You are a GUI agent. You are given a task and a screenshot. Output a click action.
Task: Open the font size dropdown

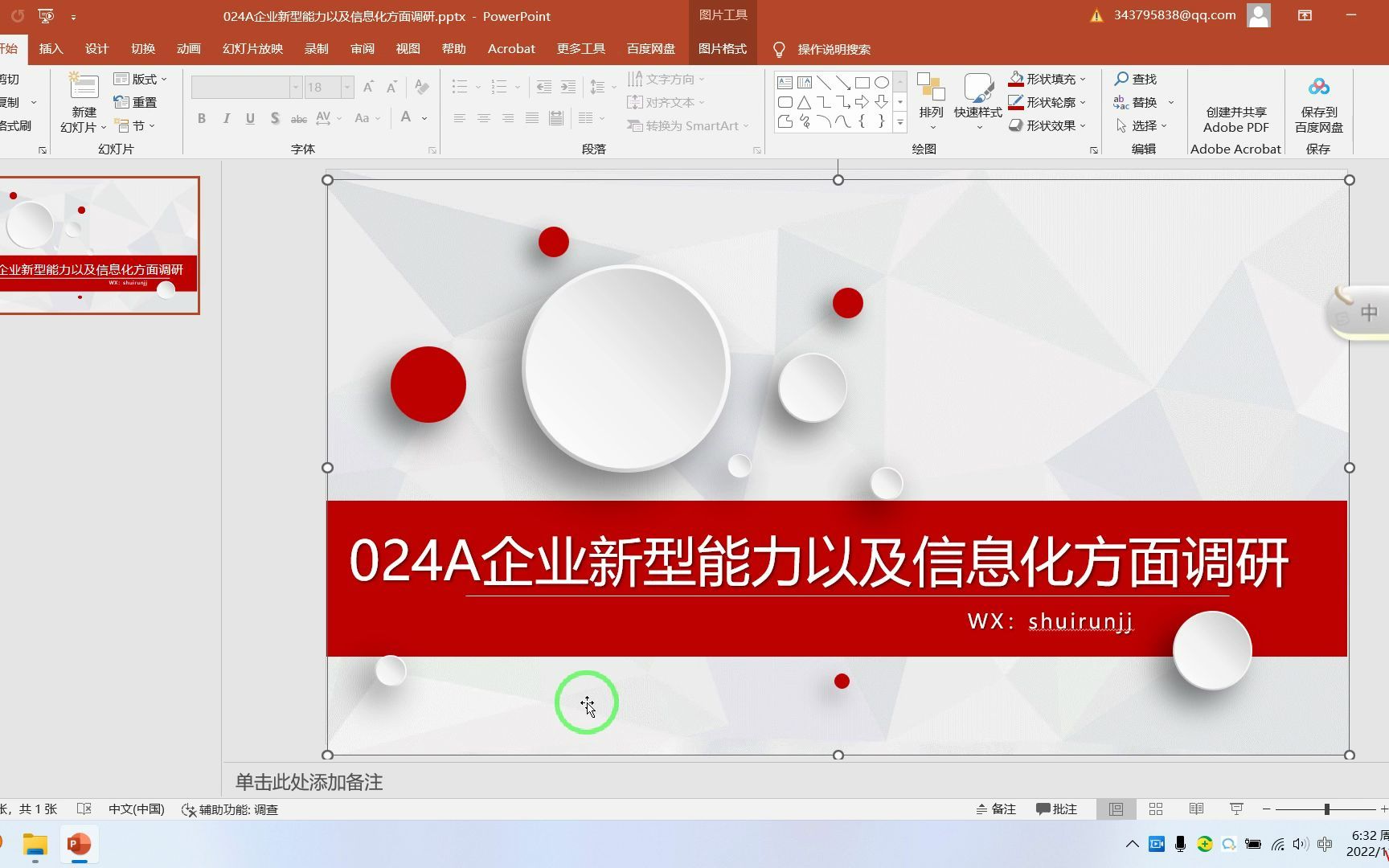pos(347,86)
